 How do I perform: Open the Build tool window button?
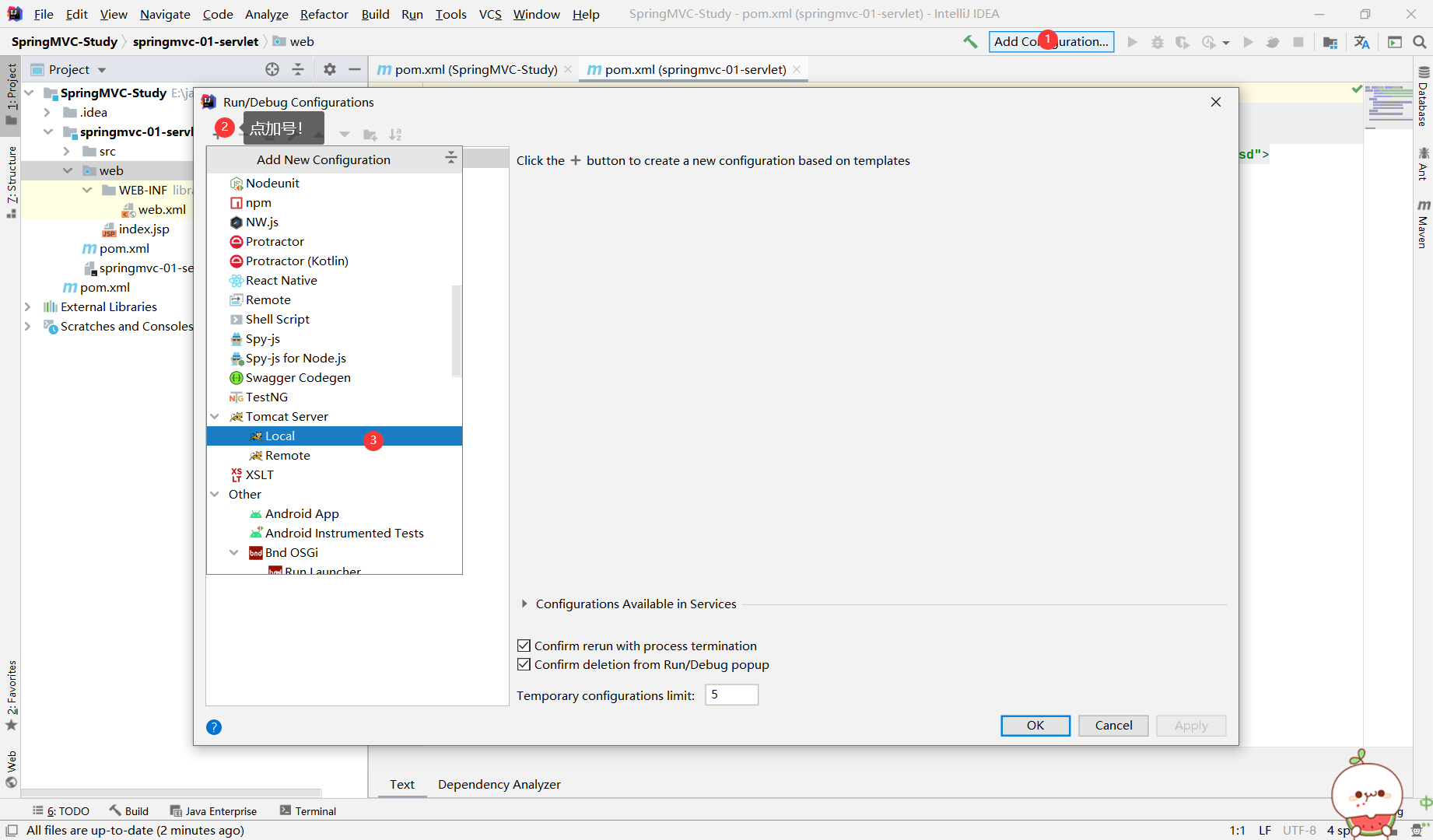(x=129, y=810)
